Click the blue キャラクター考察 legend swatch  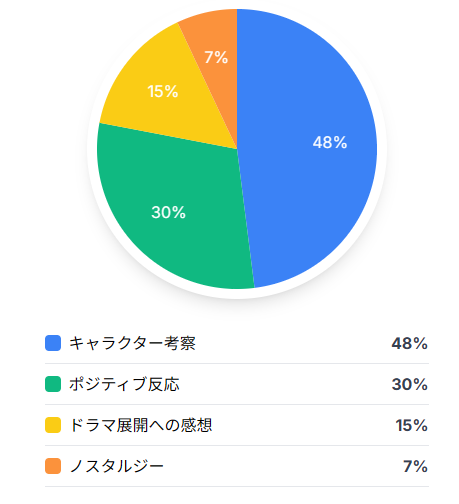[53, 343]
